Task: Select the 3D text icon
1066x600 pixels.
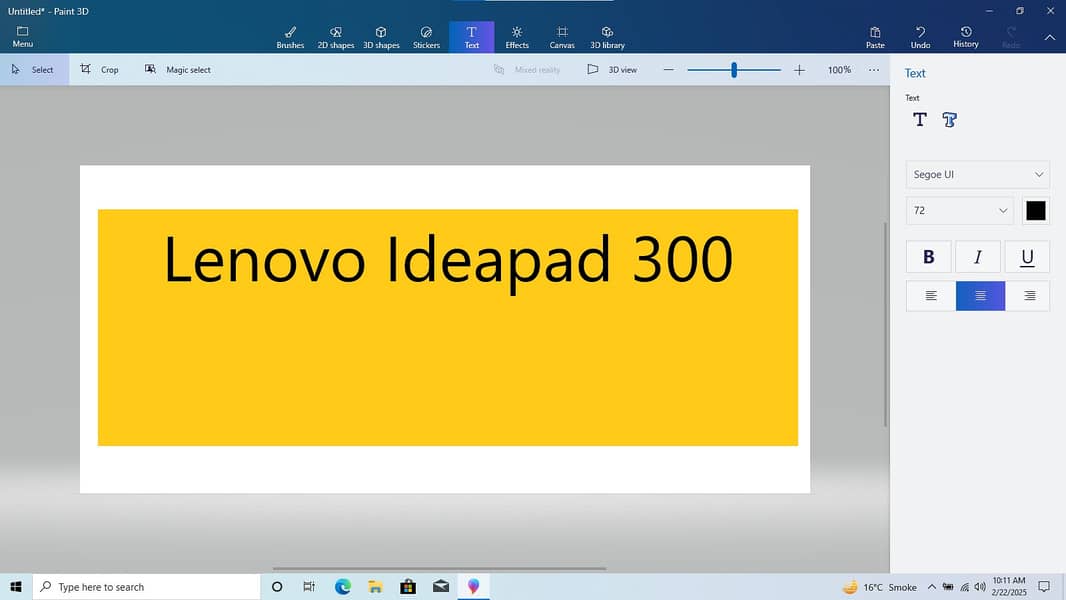Action: [949, 120]
